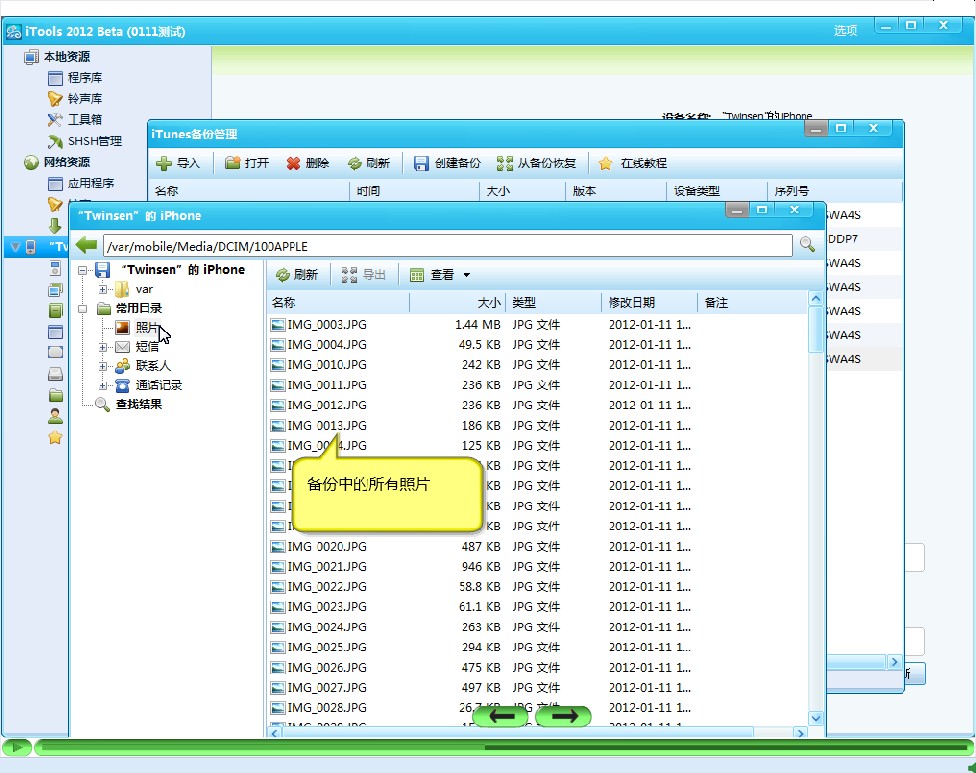Click 删除 delete in backup toolbar
Image resolution: width=976 pixels, height=773 pixels.
click(308, 163)
